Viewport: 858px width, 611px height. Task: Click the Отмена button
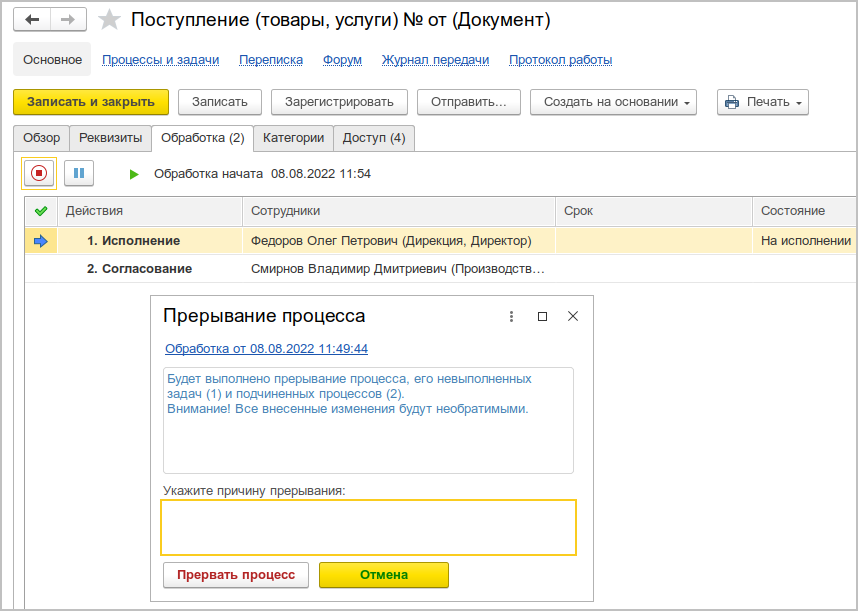[384, 575]
